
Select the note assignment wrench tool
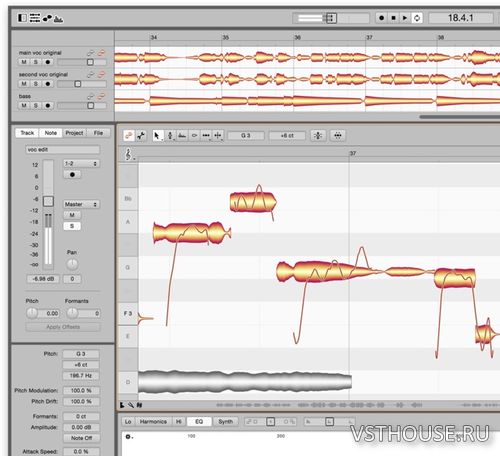141,135
